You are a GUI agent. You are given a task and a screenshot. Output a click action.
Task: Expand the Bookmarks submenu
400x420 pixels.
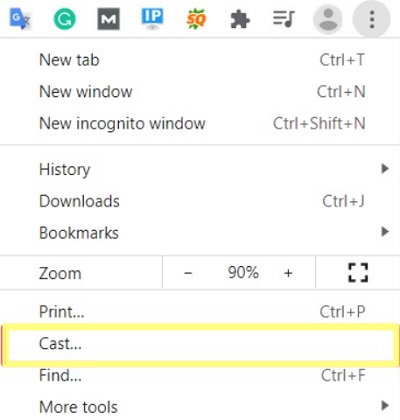pos(200,233)
